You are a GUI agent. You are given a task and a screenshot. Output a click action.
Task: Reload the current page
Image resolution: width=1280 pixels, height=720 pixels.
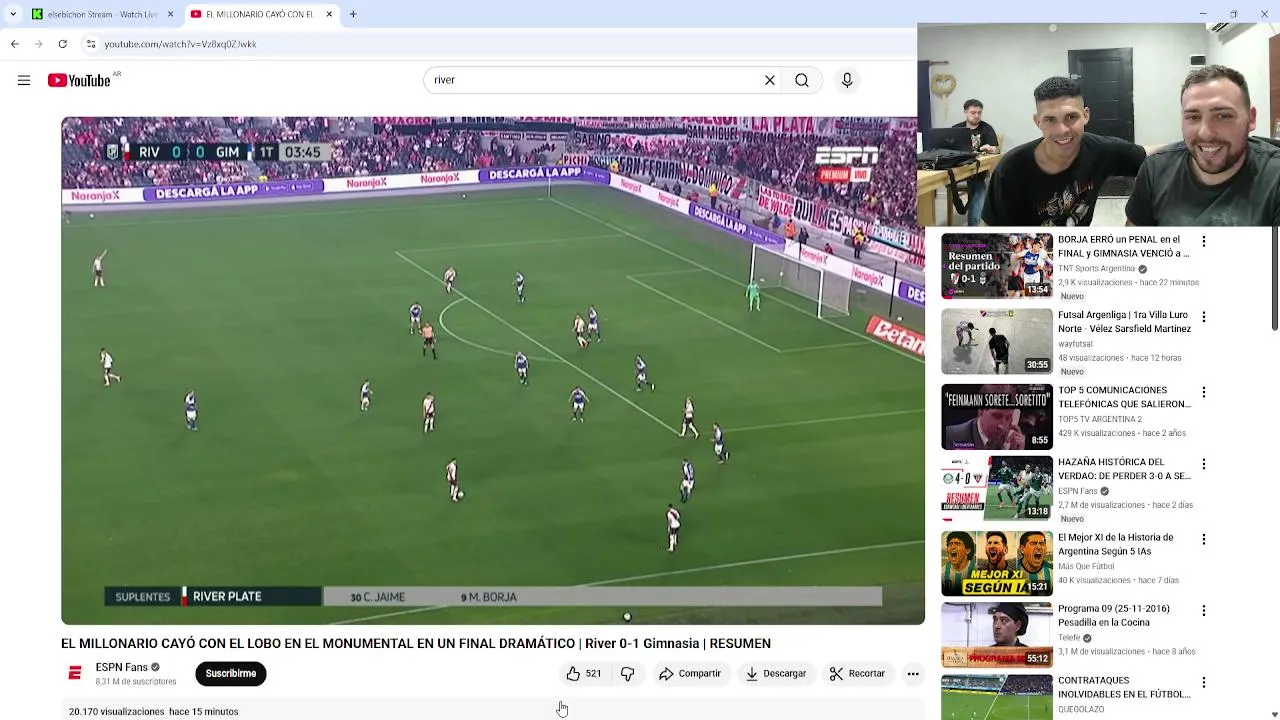(63, 44)
